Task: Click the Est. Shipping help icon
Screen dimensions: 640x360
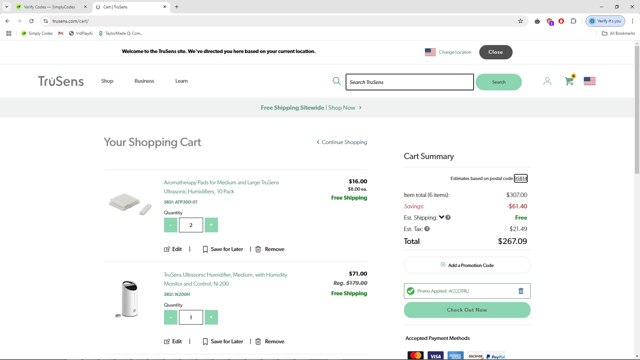Action: pyautogui.click(x=448, y=218)
